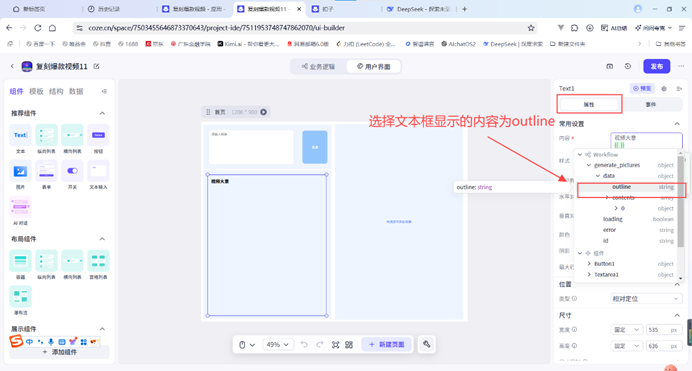692x371 pixels.
Task: Click the preview button beside Text1
Action: (642, 89)
